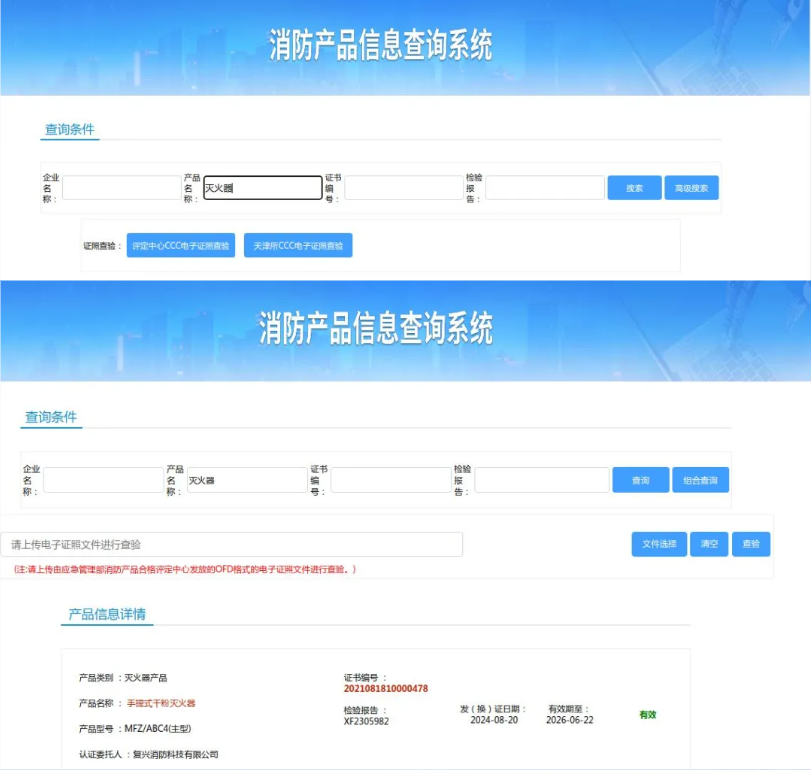Open certificate number 2021081810000478 link
The height and width of the screenshot is (770, 811).
(x=386, y=689)
